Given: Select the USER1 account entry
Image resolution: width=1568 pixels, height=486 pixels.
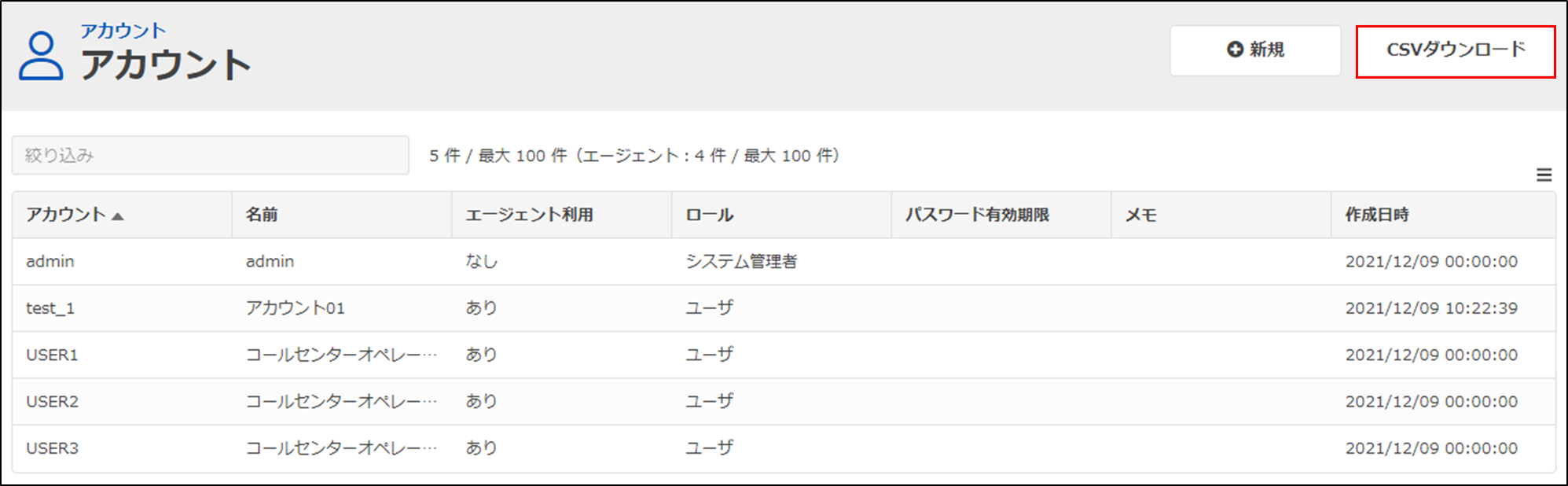Looking at the screenshot, I should [784, 355].
